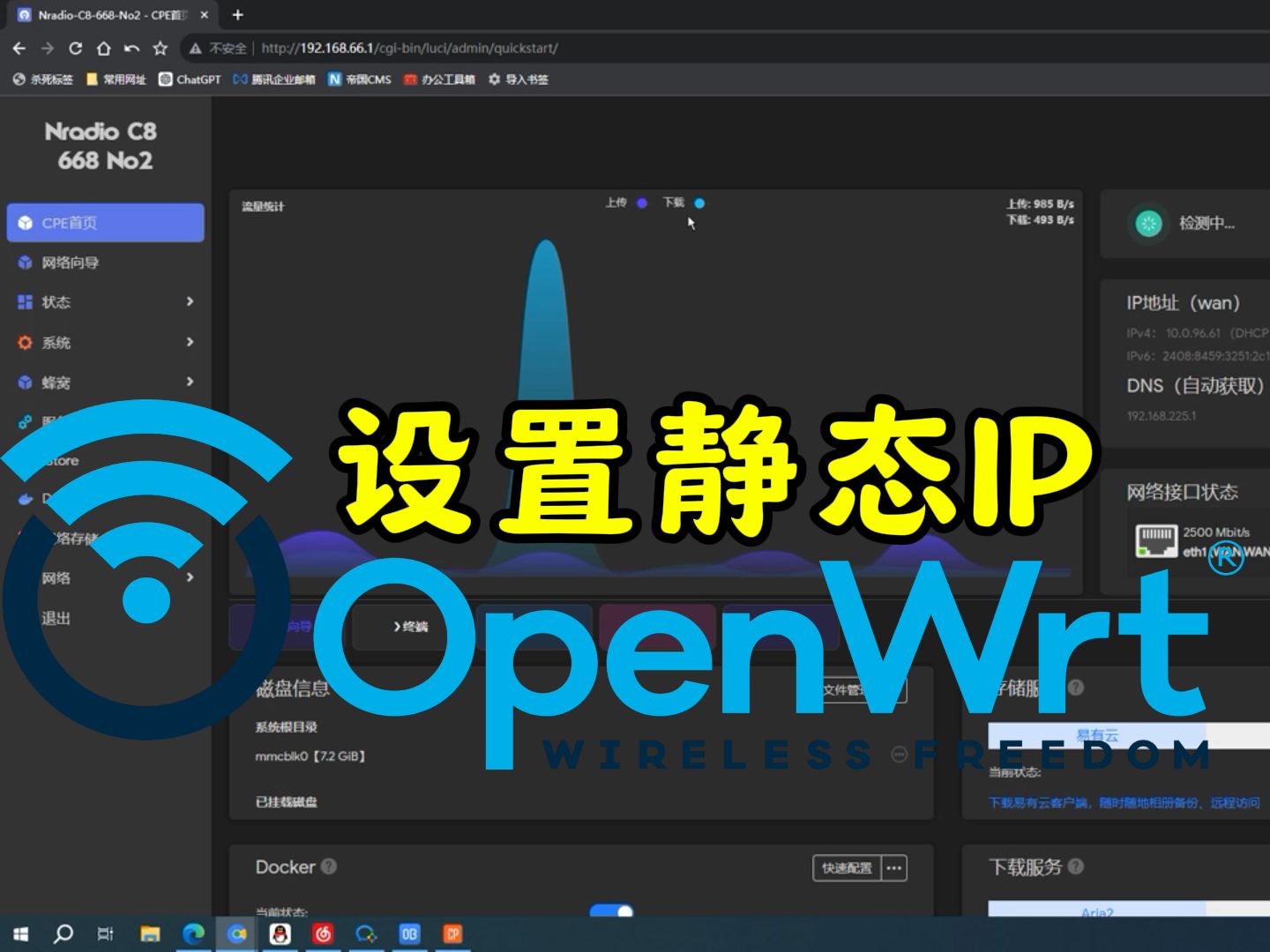Click the 状态 grid icon

[25, 302]
